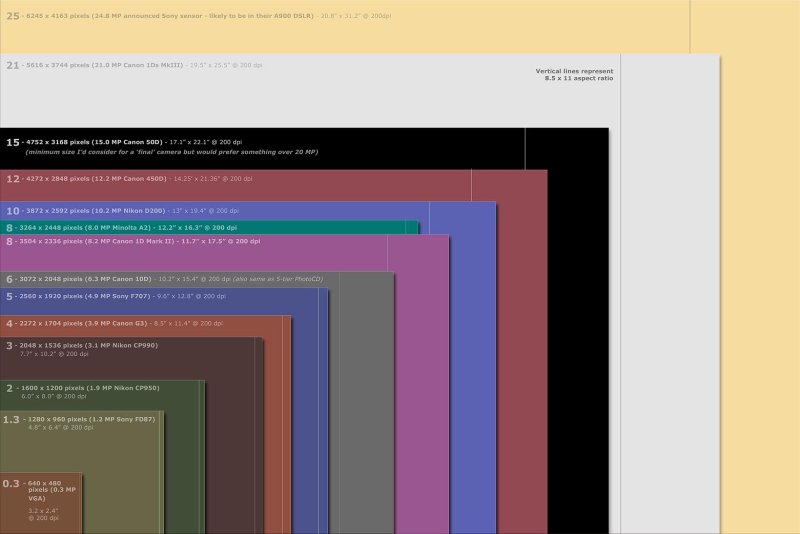Viewport: 800px width, 534px height.
Task: Click the 8.2 MP Canon 1D Mark II label
Action: [x=133, y=241]
